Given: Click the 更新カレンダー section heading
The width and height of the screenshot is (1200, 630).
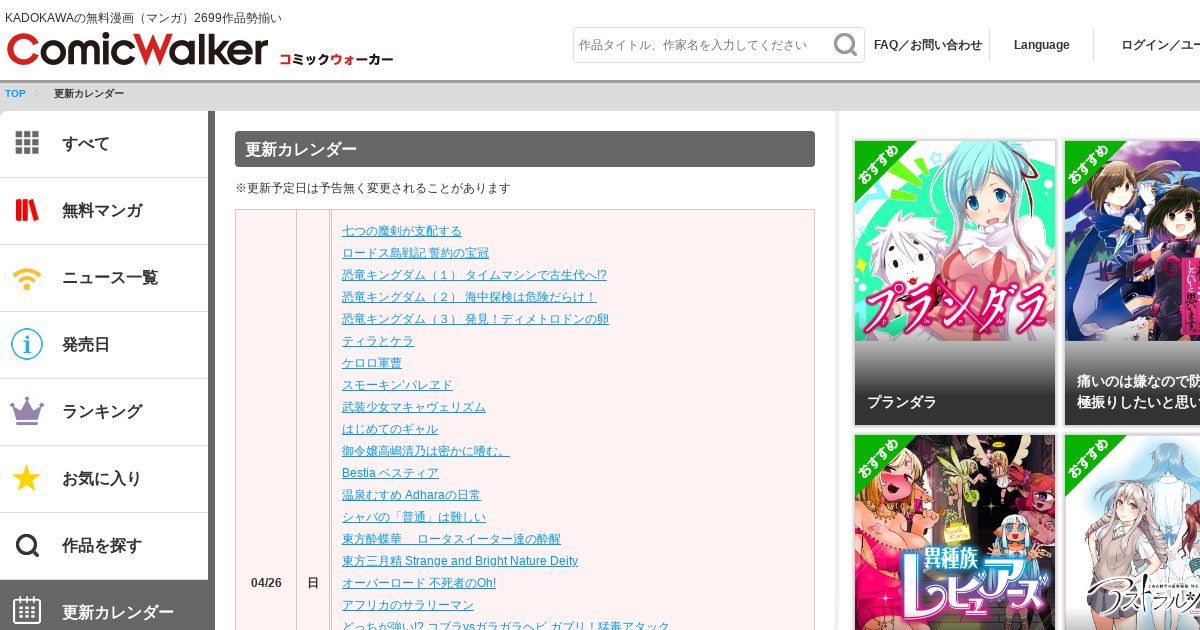Looking at the screenshot, I should [525, 149].
